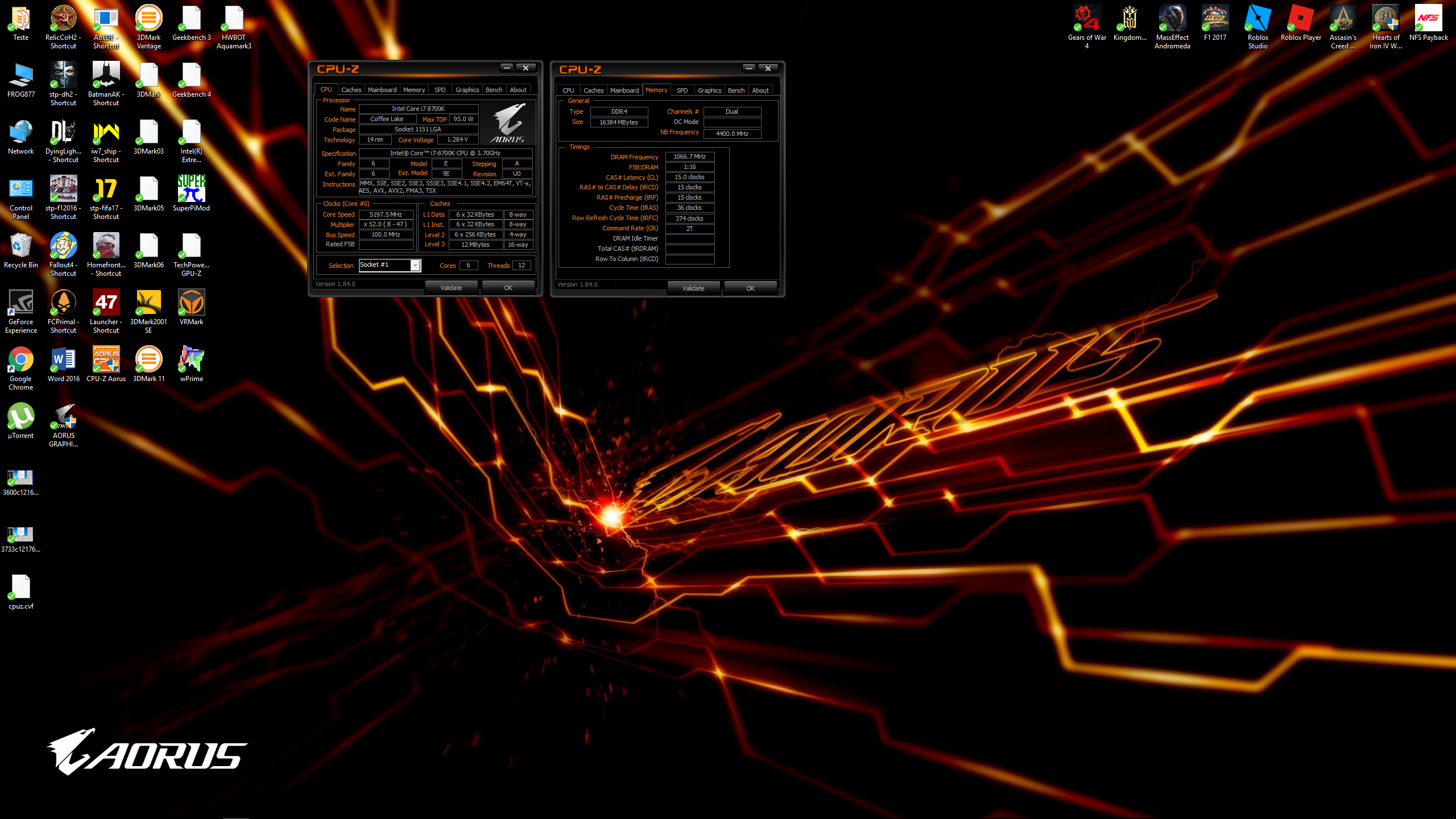
Task: Open 3DMark 11 desktop icon
Action: coord(148,364)
